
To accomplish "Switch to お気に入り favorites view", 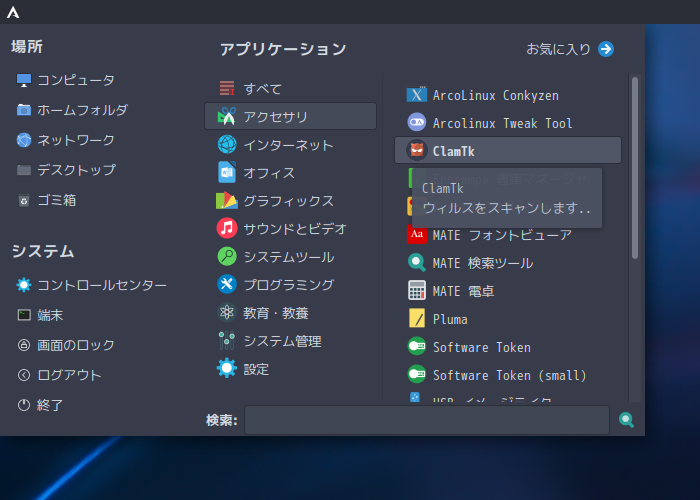I will [570, 49].
